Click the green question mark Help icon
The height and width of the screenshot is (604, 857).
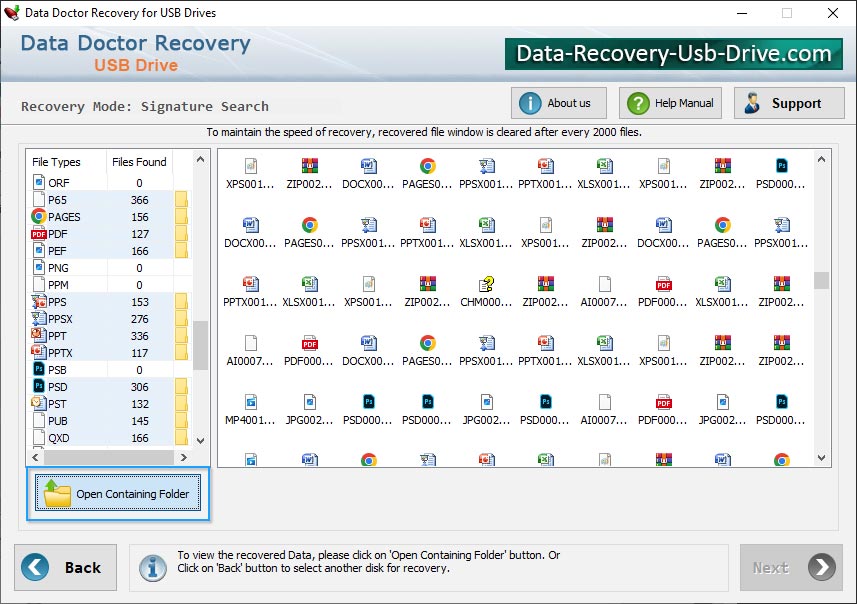click(638, 103)
